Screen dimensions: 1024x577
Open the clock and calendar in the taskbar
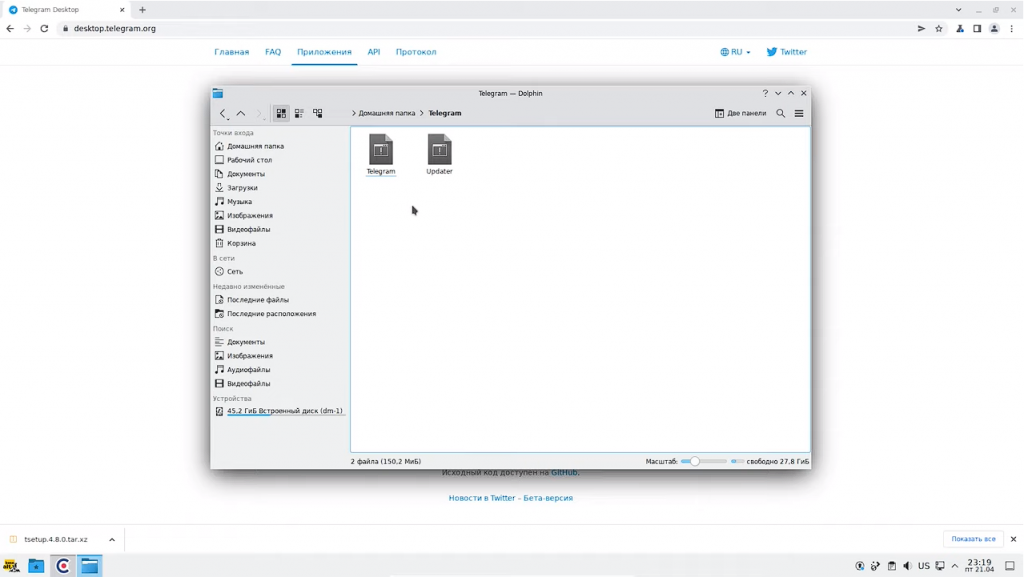point(980,566)
